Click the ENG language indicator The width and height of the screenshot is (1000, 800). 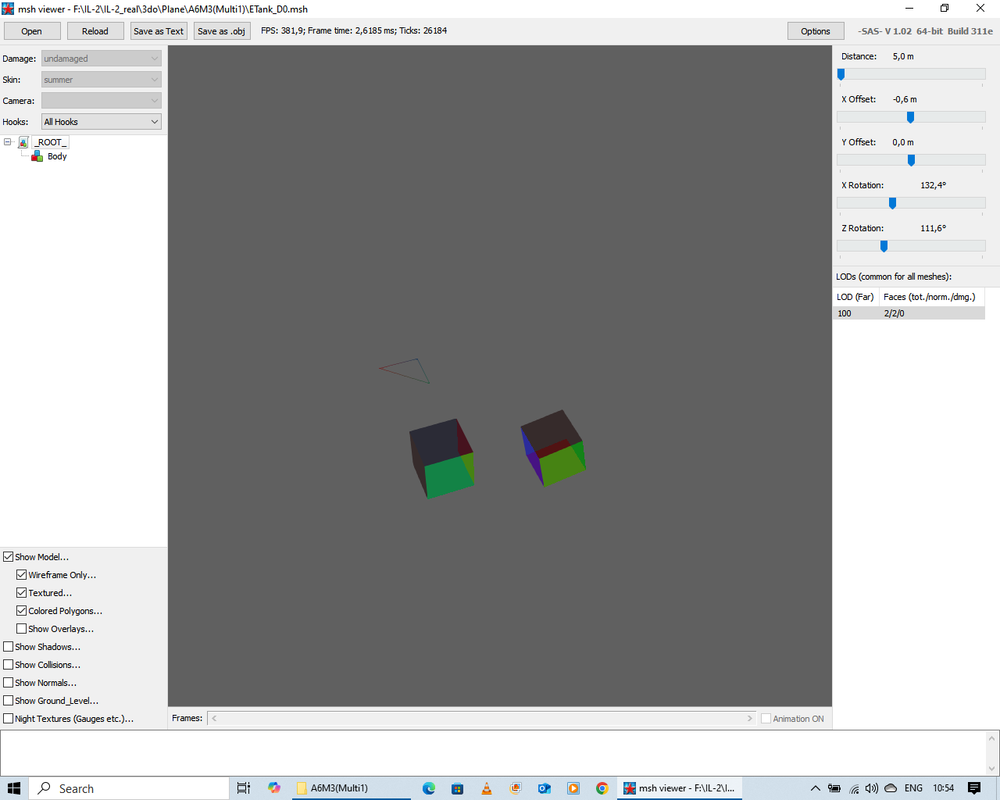(913, 789)
